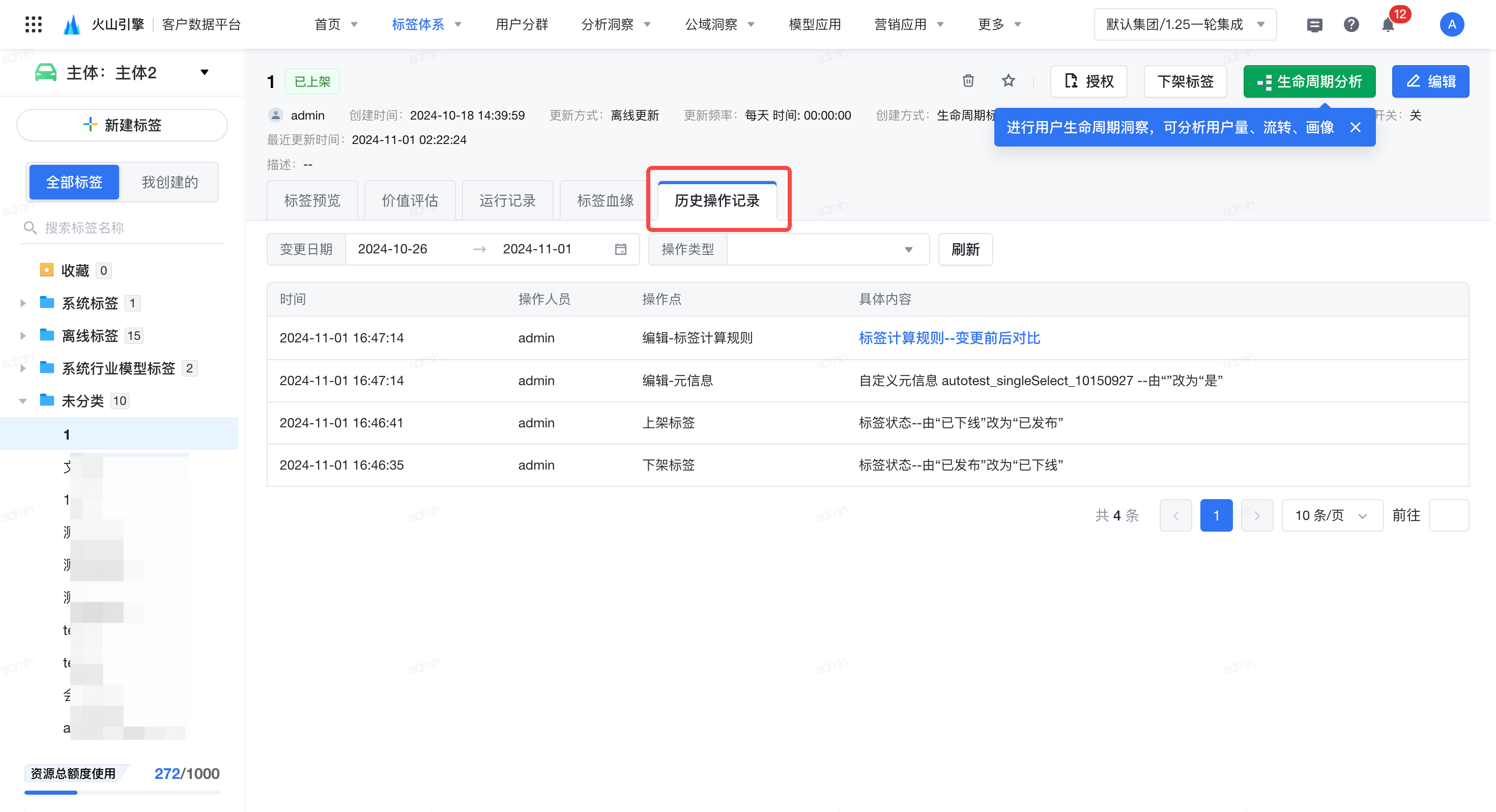The height and width of the screenshot is (812, 1496).
Task: Switch to 标签预览 tab
Action: pos(312,200)
